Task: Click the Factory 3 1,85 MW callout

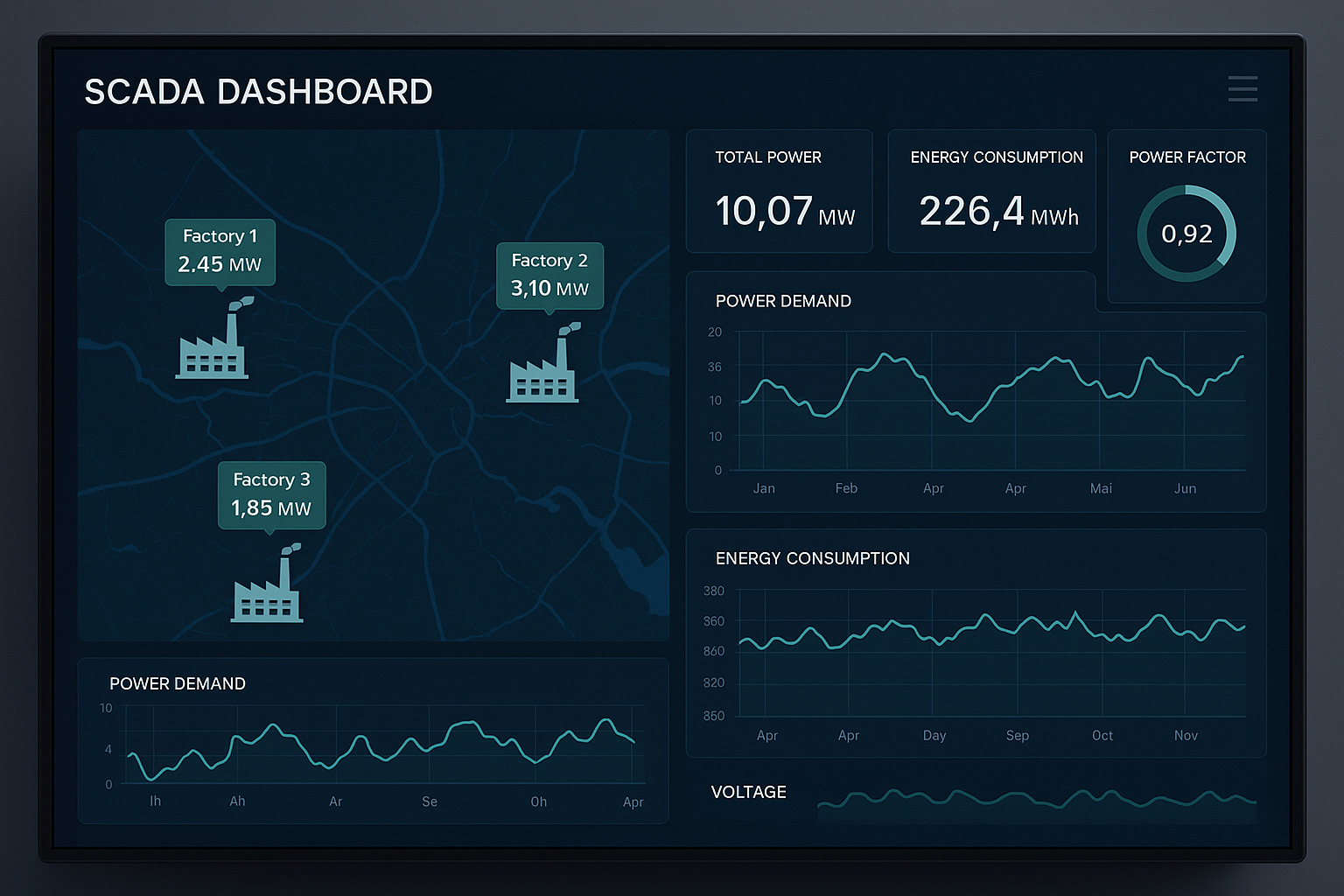Action: 271,495
